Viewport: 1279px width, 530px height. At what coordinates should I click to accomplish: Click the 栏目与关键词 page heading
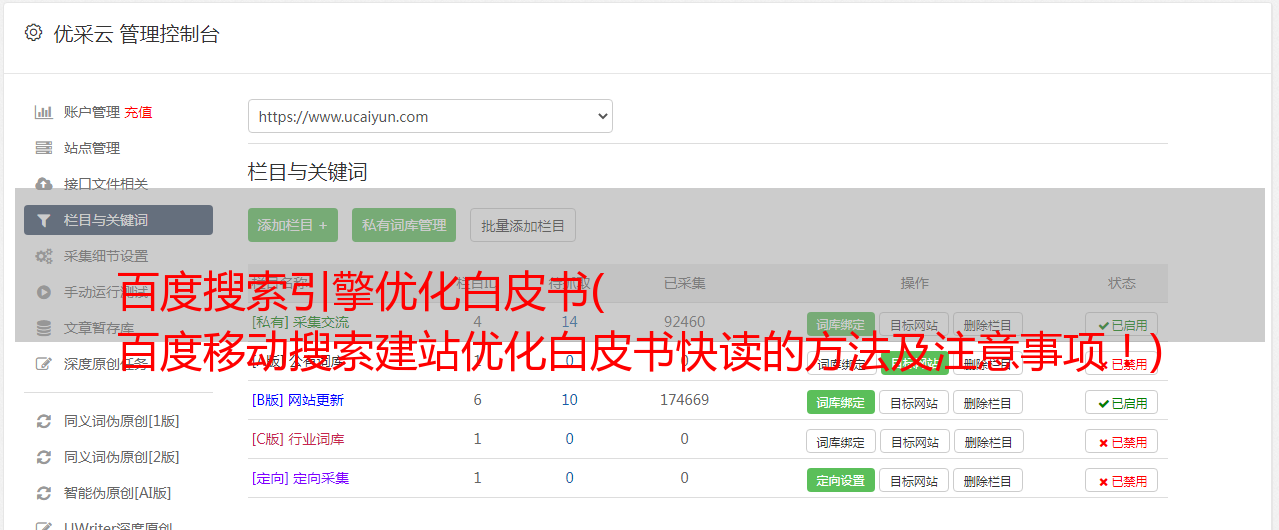click(308, 172)
